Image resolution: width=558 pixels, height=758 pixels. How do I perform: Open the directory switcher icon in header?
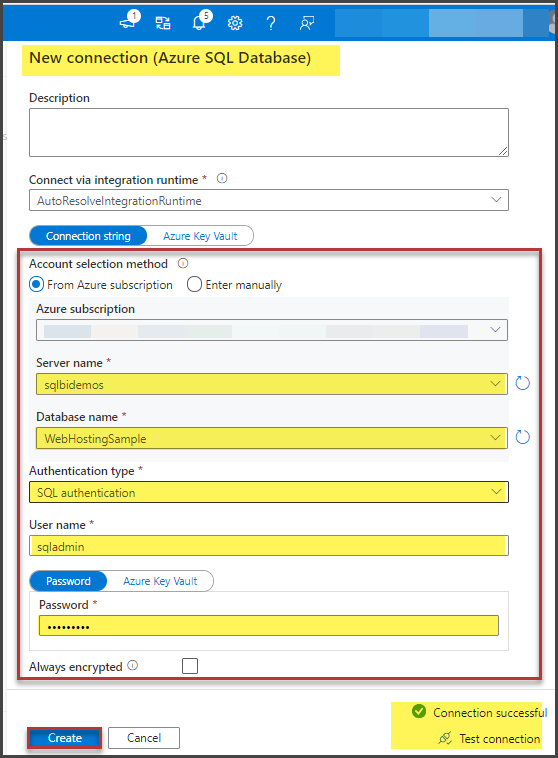[x=162, y=23]
